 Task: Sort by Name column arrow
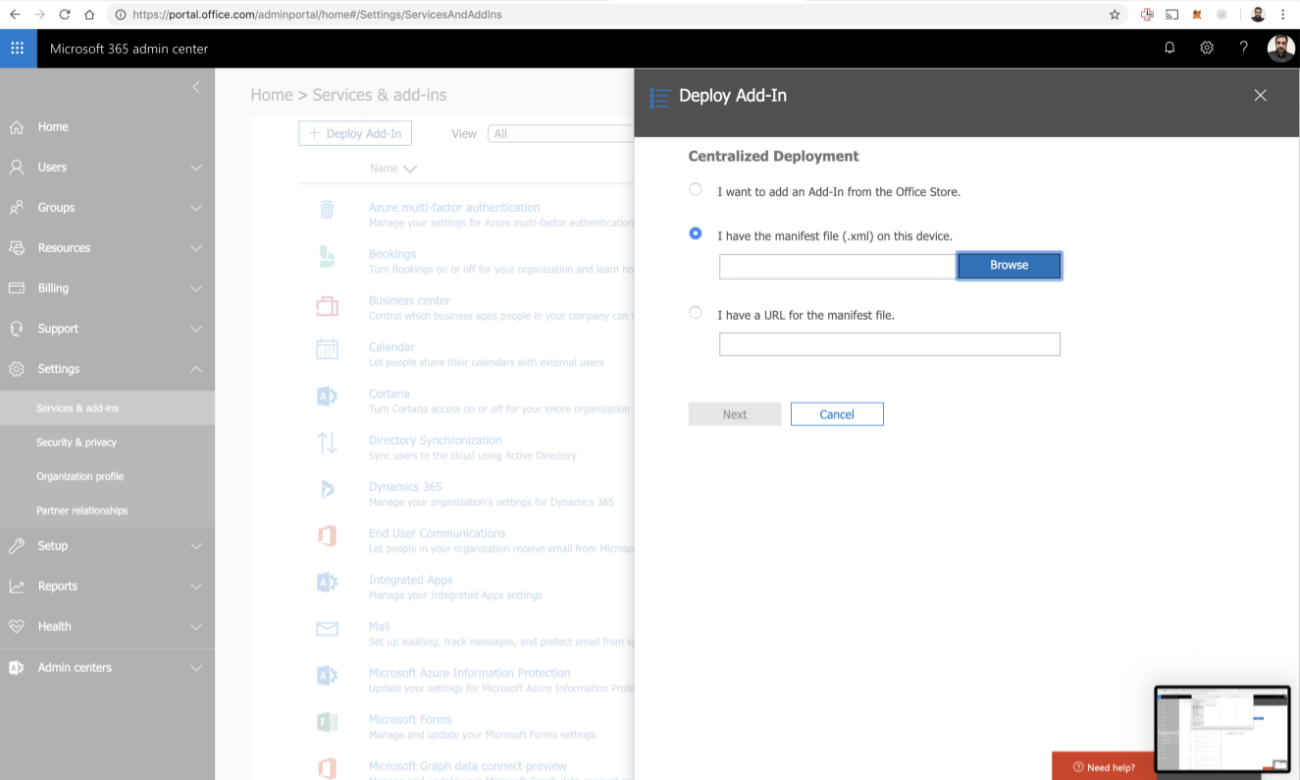pyautogui.click(x=409, y=169)
